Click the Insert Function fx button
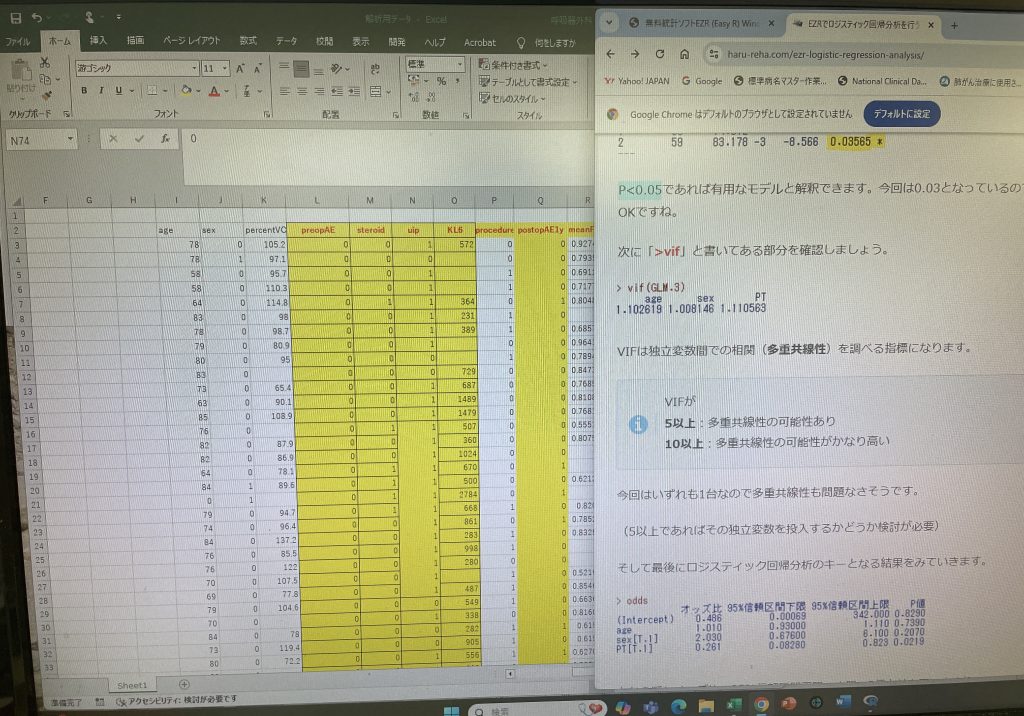The height and width of the screenshot is (716, 1024). tap(164, 139)
